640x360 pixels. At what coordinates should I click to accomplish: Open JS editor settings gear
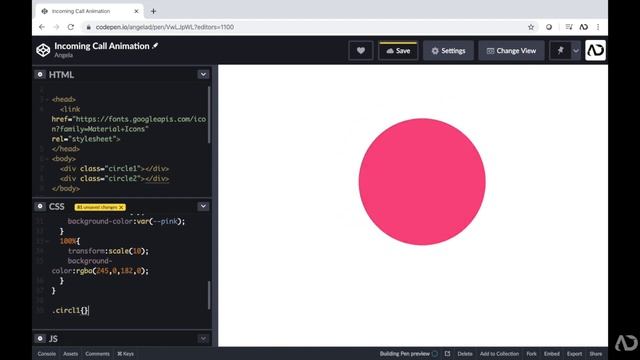[x=40, y=338]
